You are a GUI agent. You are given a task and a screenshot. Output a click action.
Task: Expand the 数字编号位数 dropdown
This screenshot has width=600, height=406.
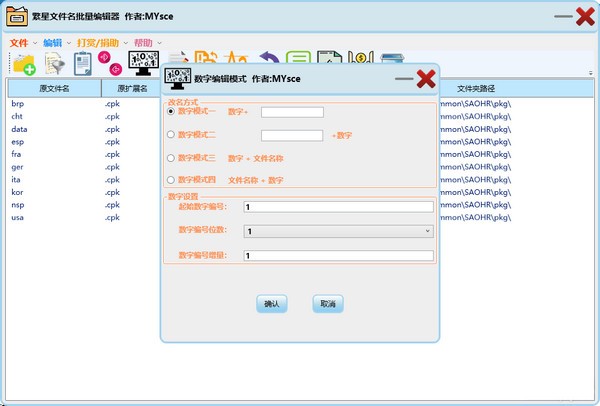tap(338, 231)
